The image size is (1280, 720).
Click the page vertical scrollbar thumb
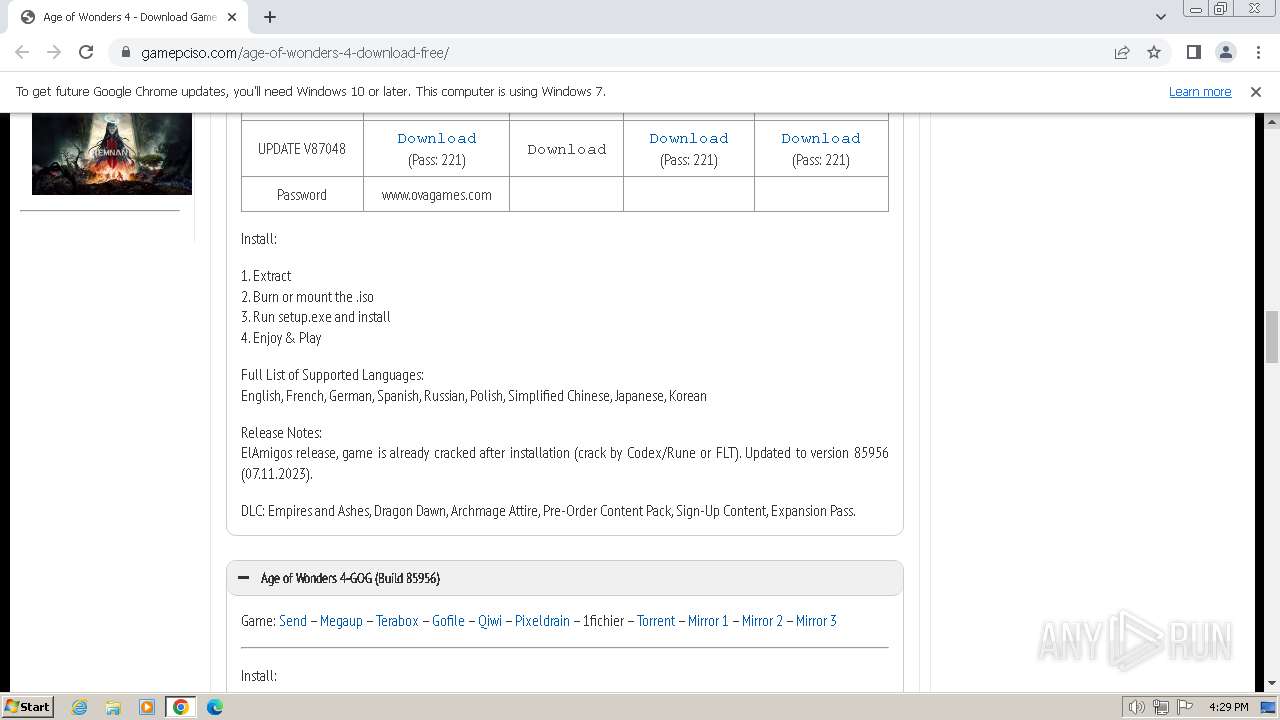coord(1271,337)
